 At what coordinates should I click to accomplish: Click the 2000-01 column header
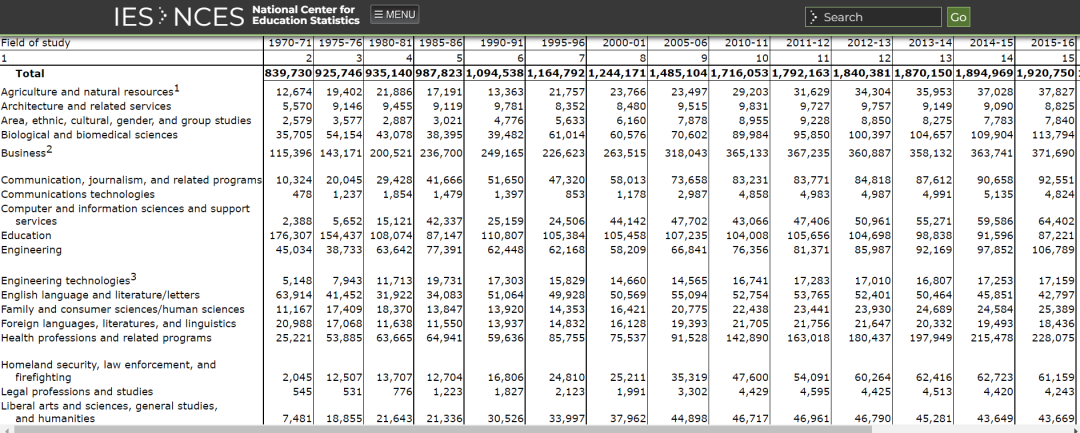[624, 43]
